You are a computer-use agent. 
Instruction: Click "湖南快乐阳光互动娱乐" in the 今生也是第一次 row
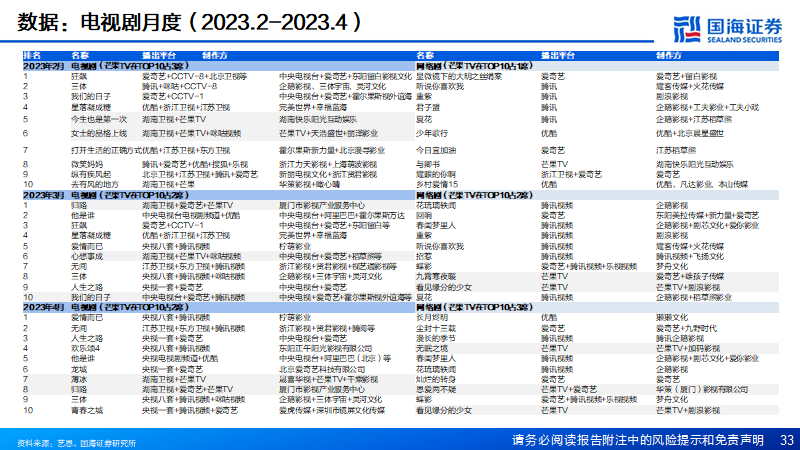pos(318,119)
